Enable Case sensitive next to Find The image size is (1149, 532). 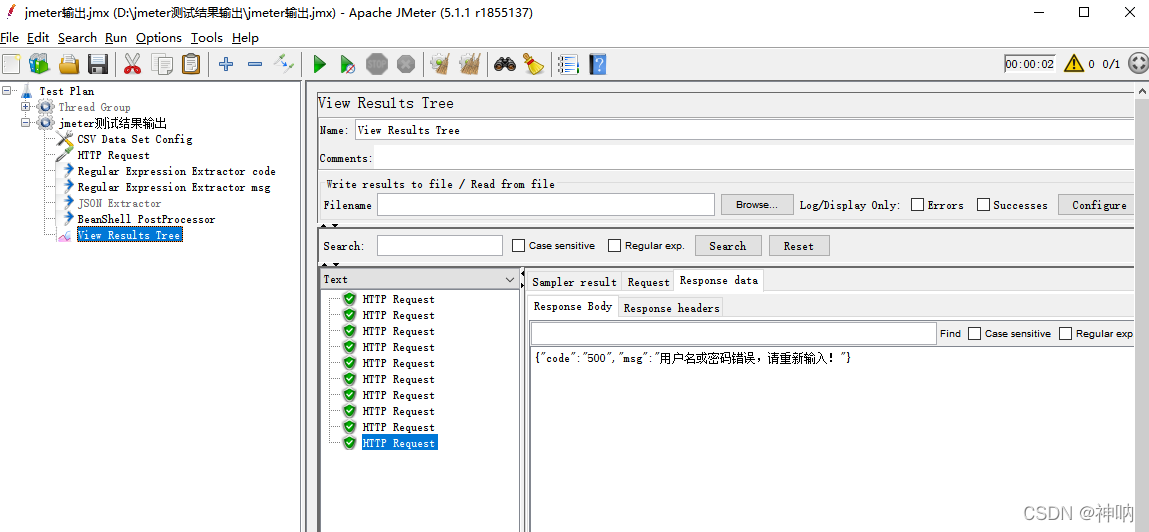(975, 333)
